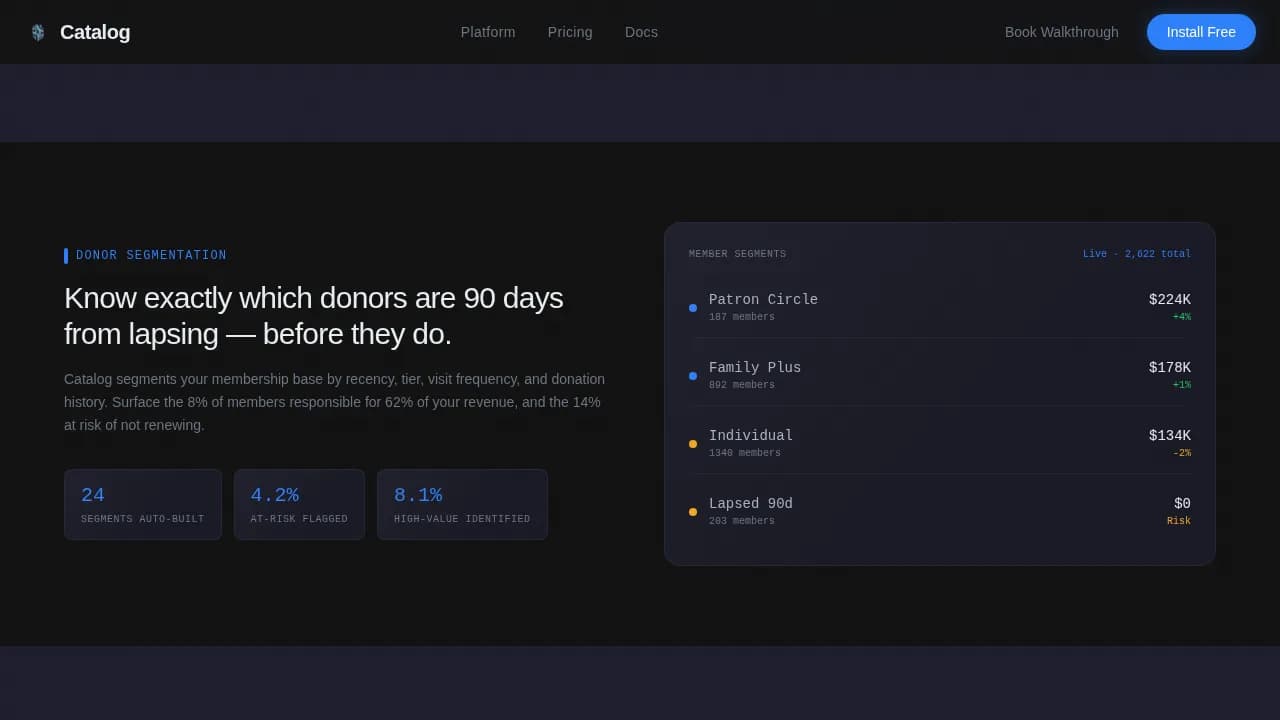
Task: Click the orange dot beside Individual
Action: 693,444
